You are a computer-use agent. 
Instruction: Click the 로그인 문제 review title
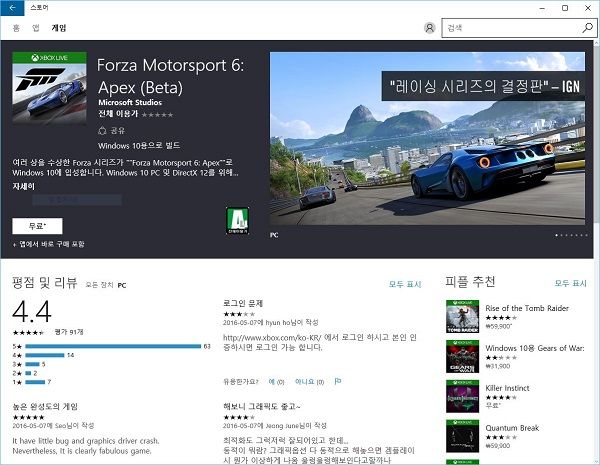coord(243,303)
